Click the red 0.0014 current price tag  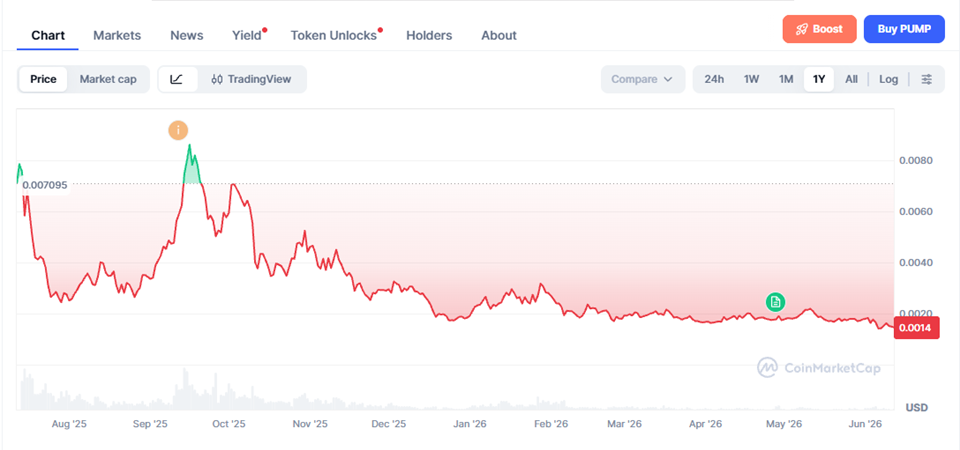917,328
